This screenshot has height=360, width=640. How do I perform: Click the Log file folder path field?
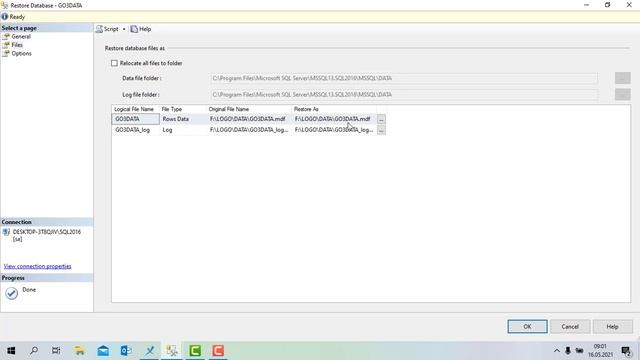(404, 94)
